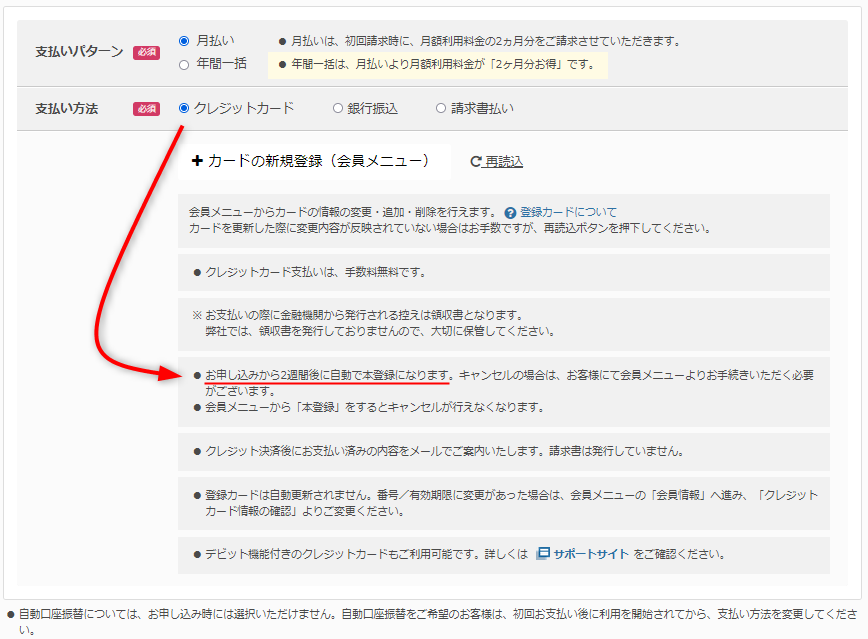Click the カードの新規登録（会員メニュー） button
The width and height of the screenshot is (868, 639).
point(311,161)
